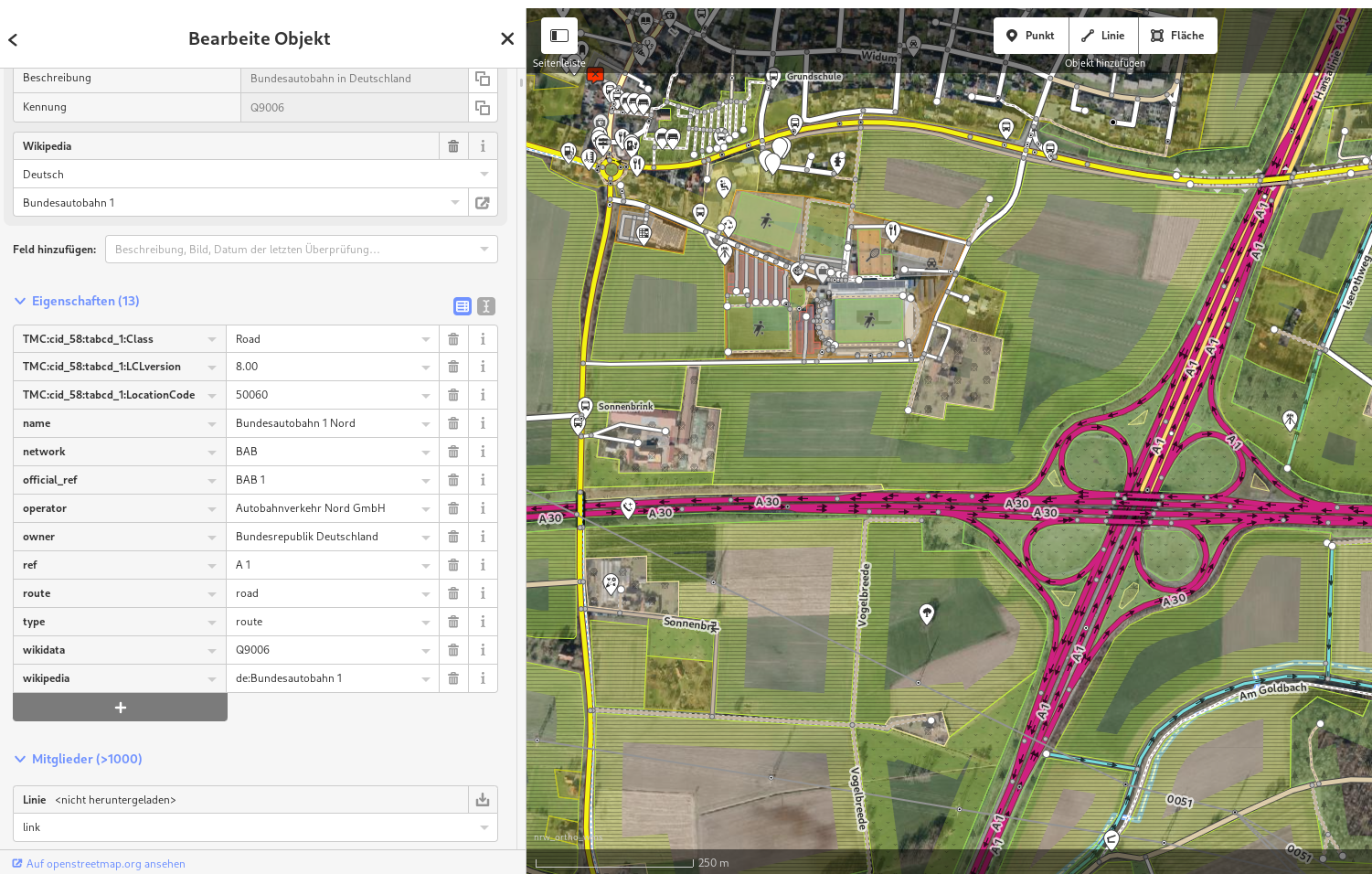Delete the type property row

[x=453, y=622]
